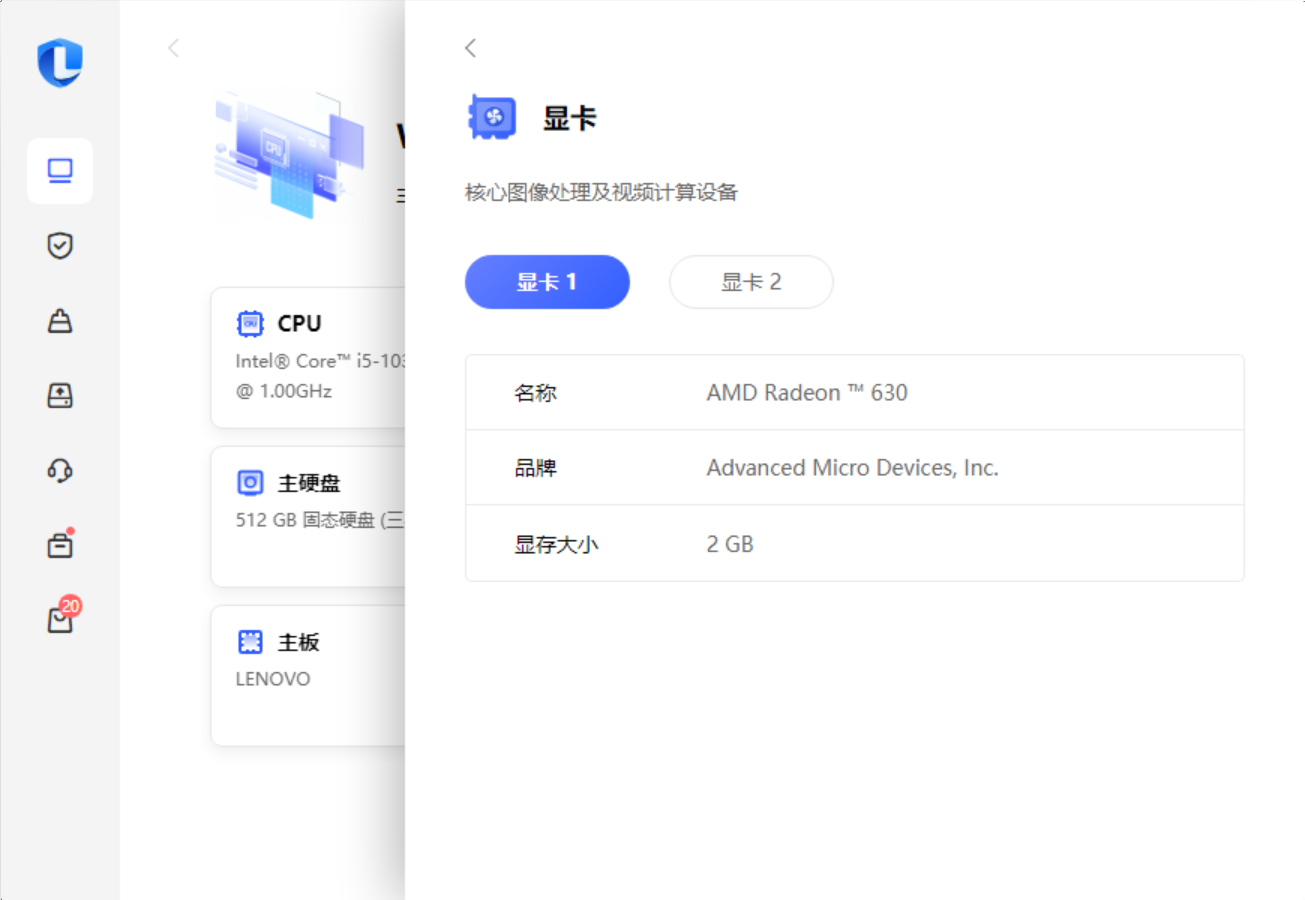Viewport: 1305px width, 900px height.
Task: Open the CPU info card
Action: coord(308,358)
